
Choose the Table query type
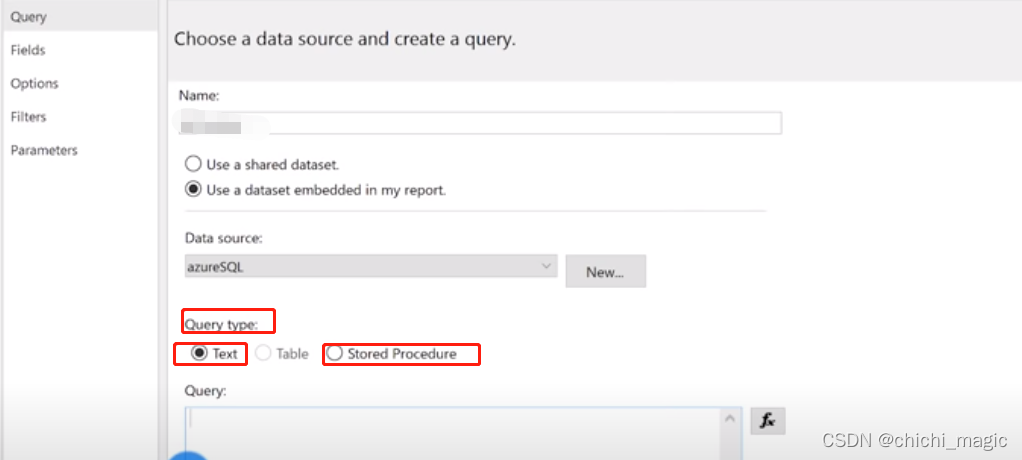click(282, 354)
